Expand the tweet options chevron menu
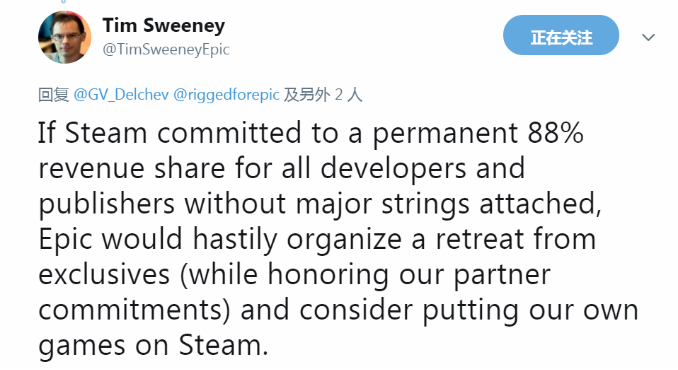The image size is (678, 370). tap(648, 38)
